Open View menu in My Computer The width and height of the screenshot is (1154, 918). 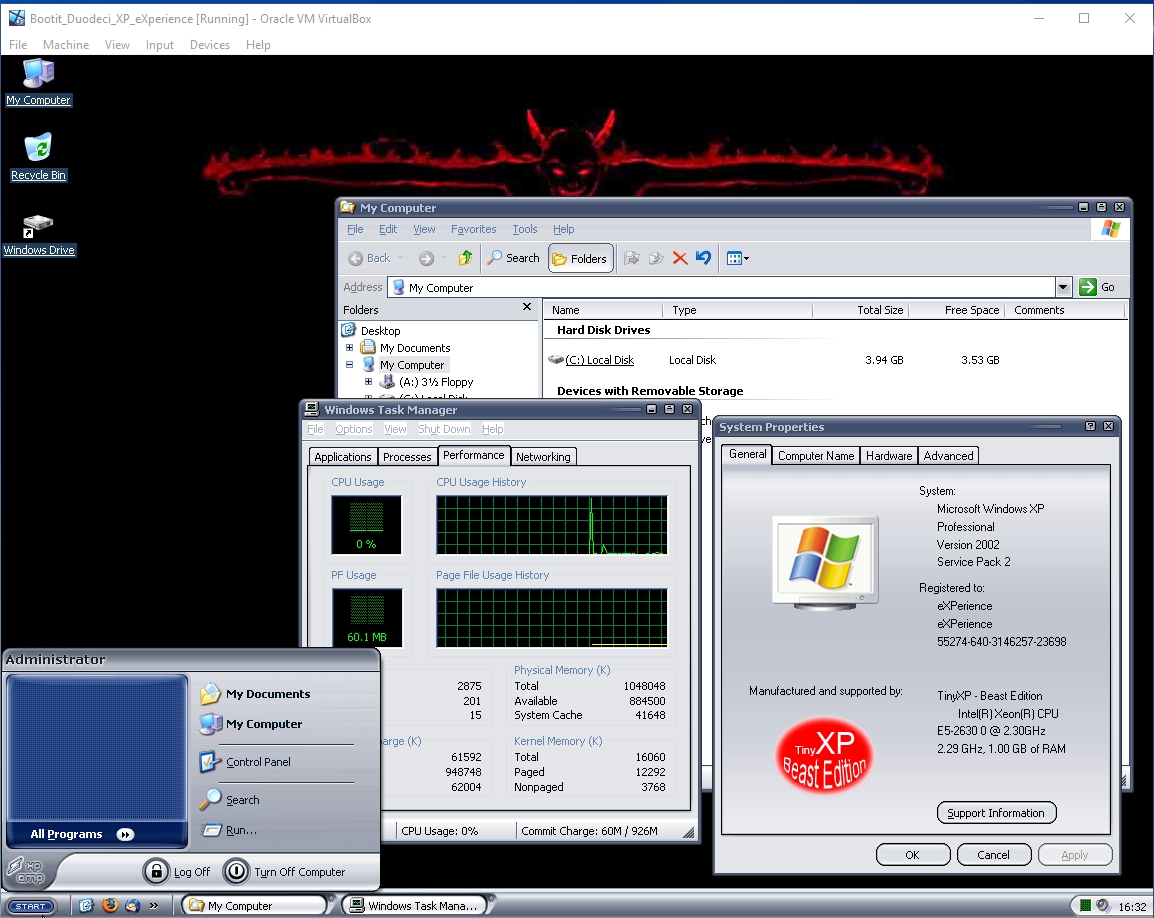point(424,229)
